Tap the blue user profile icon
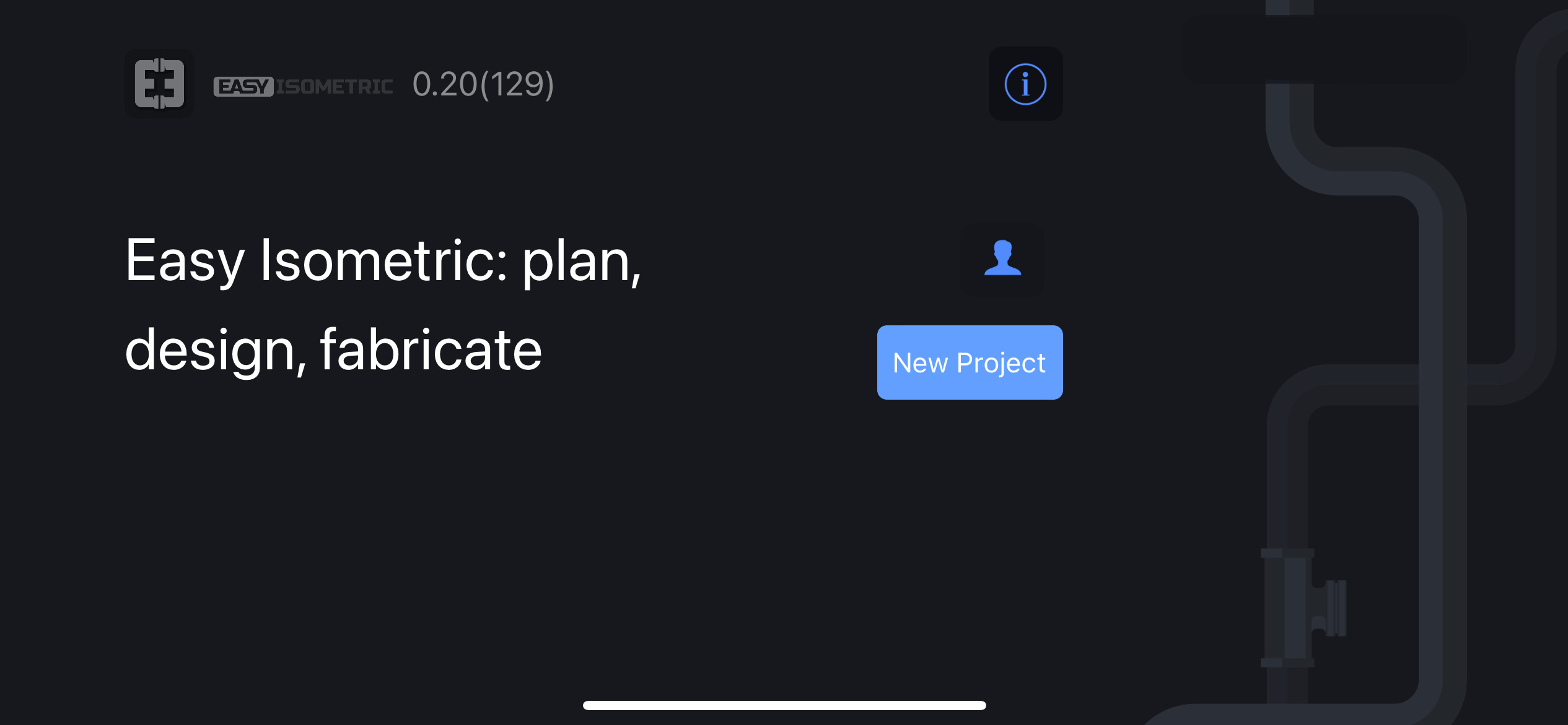This screenshot has width=1568, height=725. tap(1002, 260)
